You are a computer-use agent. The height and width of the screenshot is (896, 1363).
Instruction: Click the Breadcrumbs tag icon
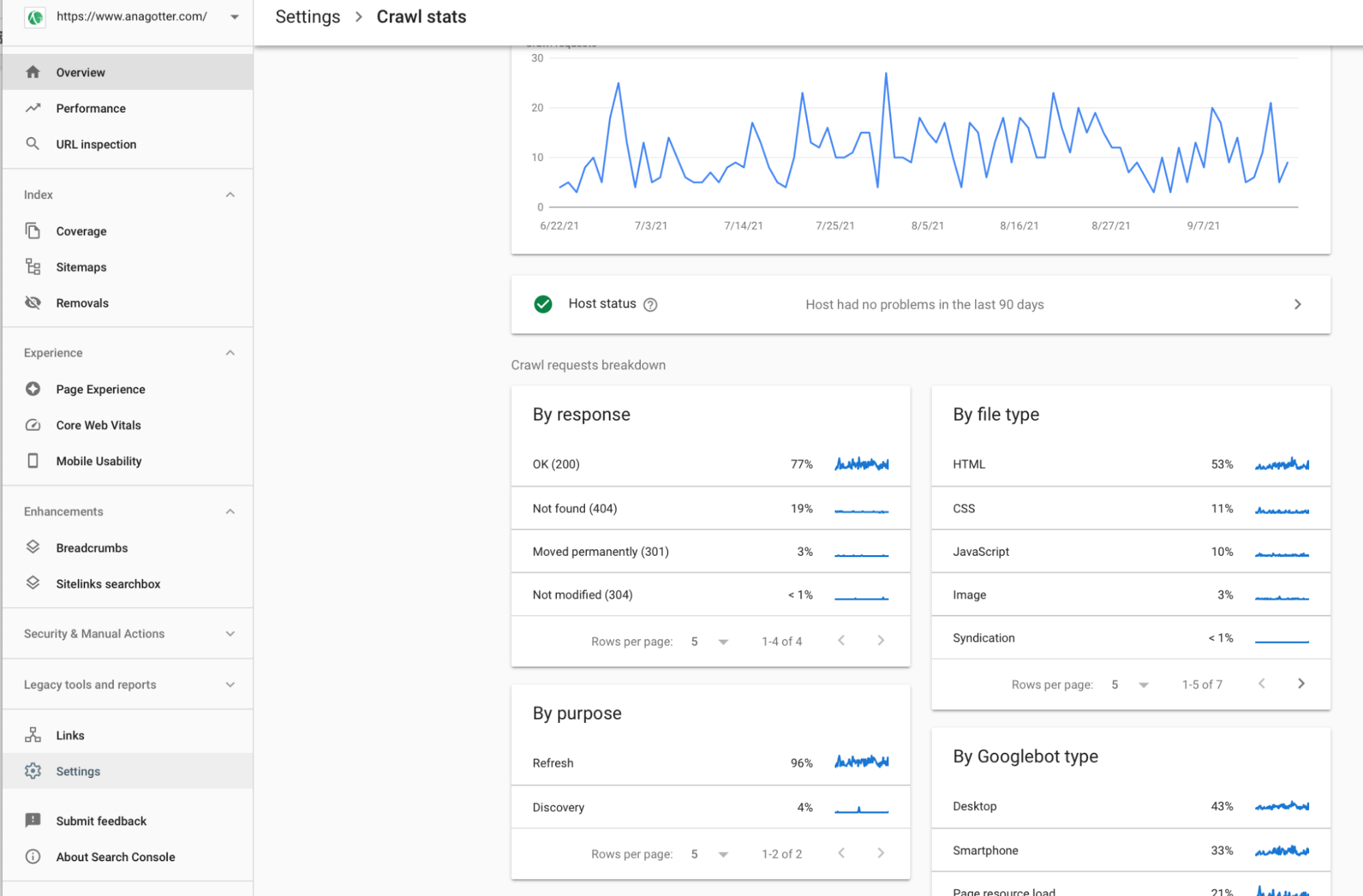(x=33, y=547)
